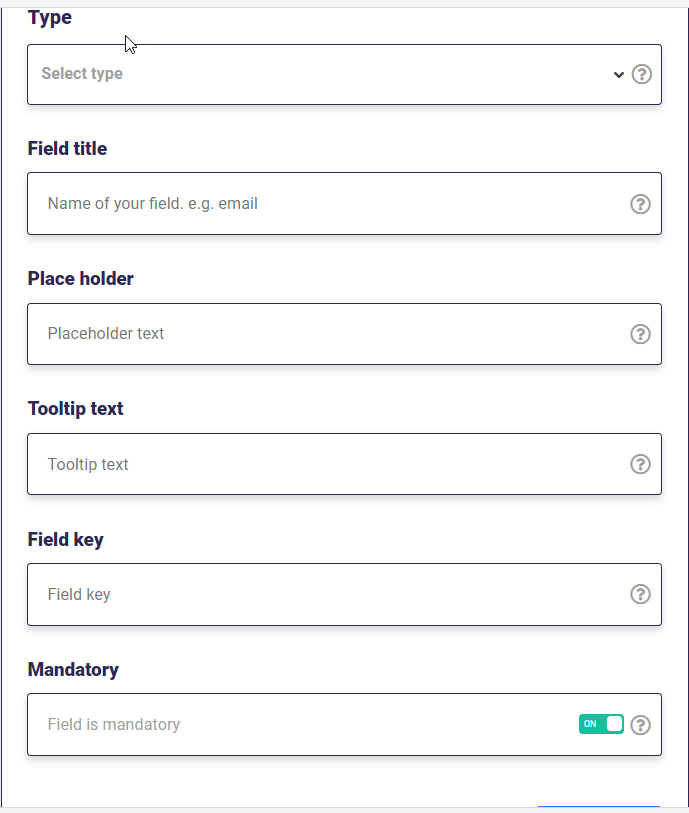
Task: Turn off the Mandatory ON switch
Action: tap(601, 724)
